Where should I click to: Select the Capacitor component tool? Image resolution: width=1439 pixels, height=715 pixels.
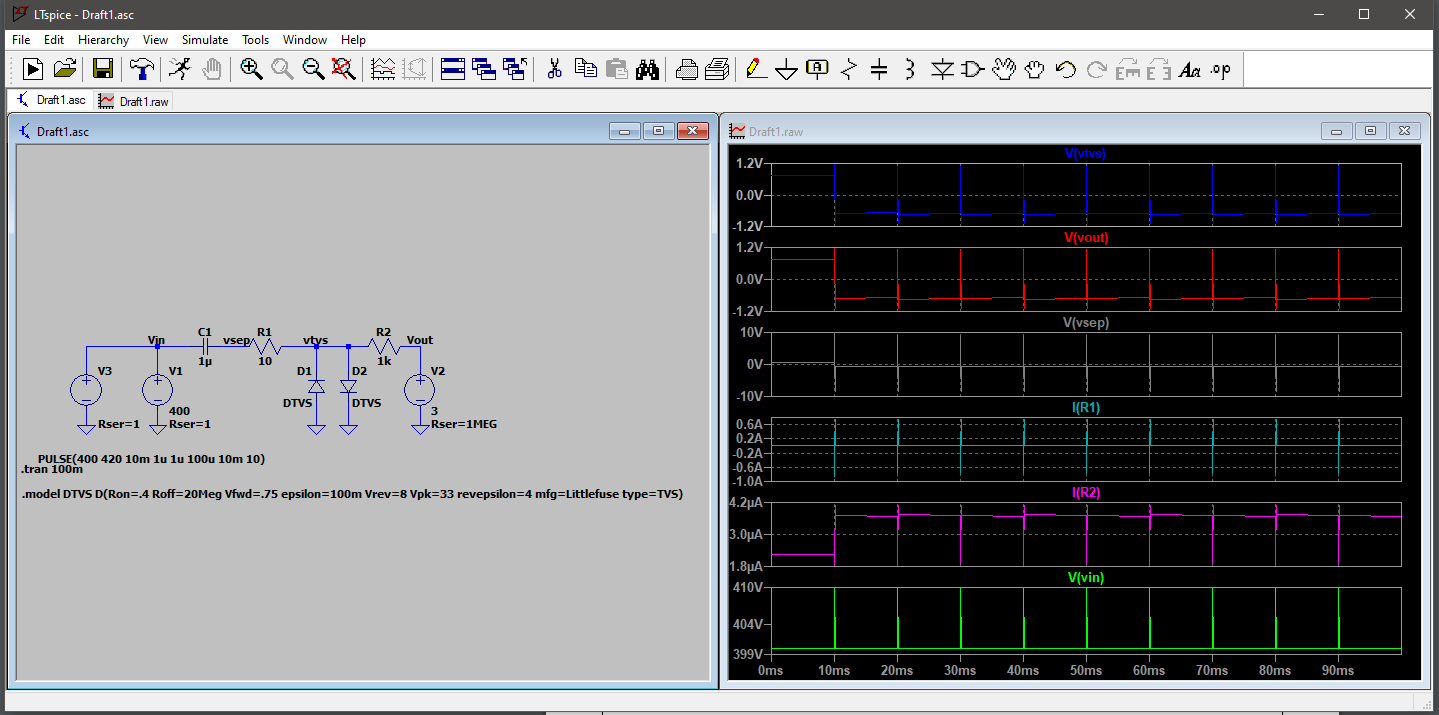[x=879, y=69]
